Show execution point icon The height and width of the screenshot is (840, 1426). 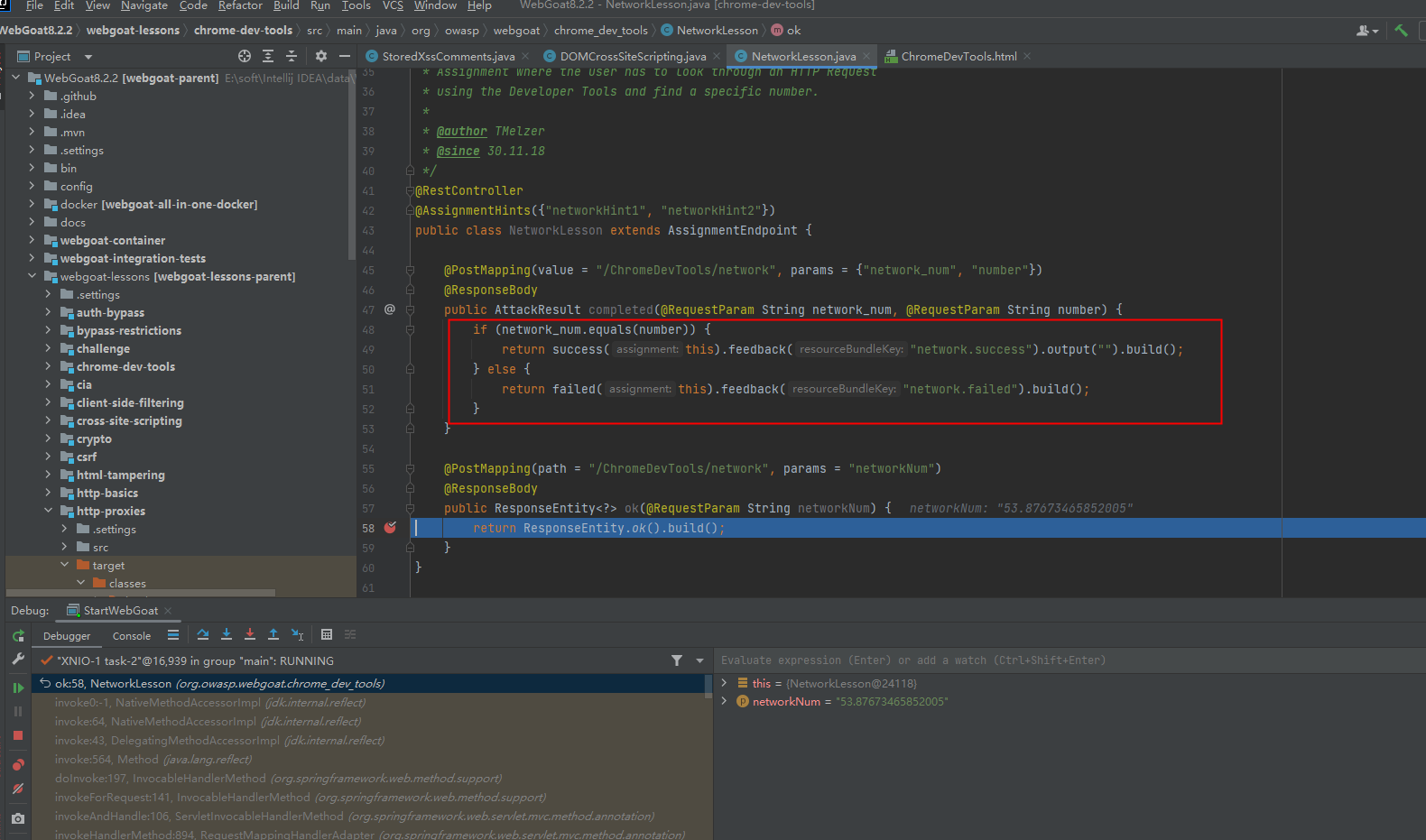[x=173, y=635]
